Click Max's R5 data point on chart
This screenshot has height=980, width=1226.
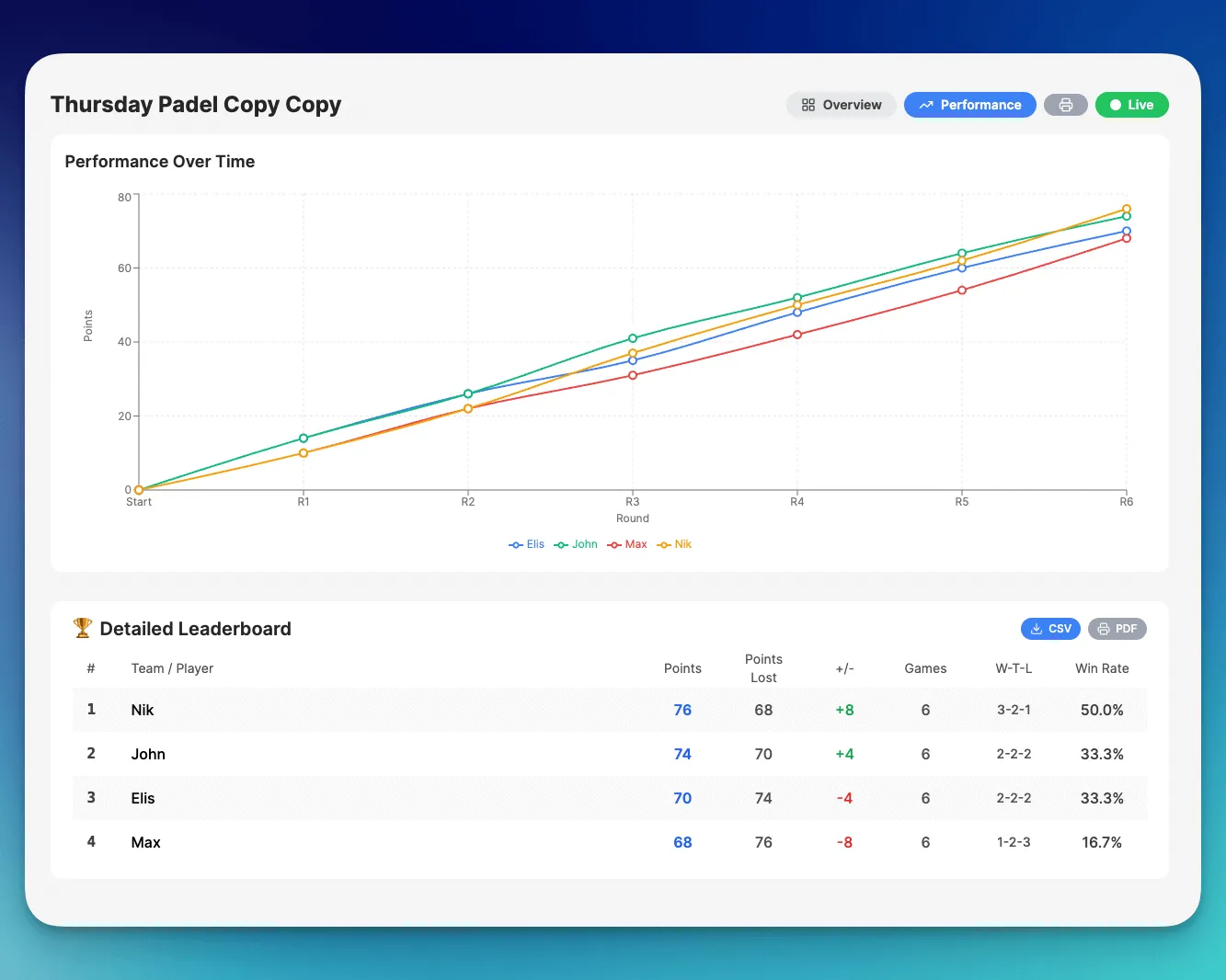click(x=962, y=291)
